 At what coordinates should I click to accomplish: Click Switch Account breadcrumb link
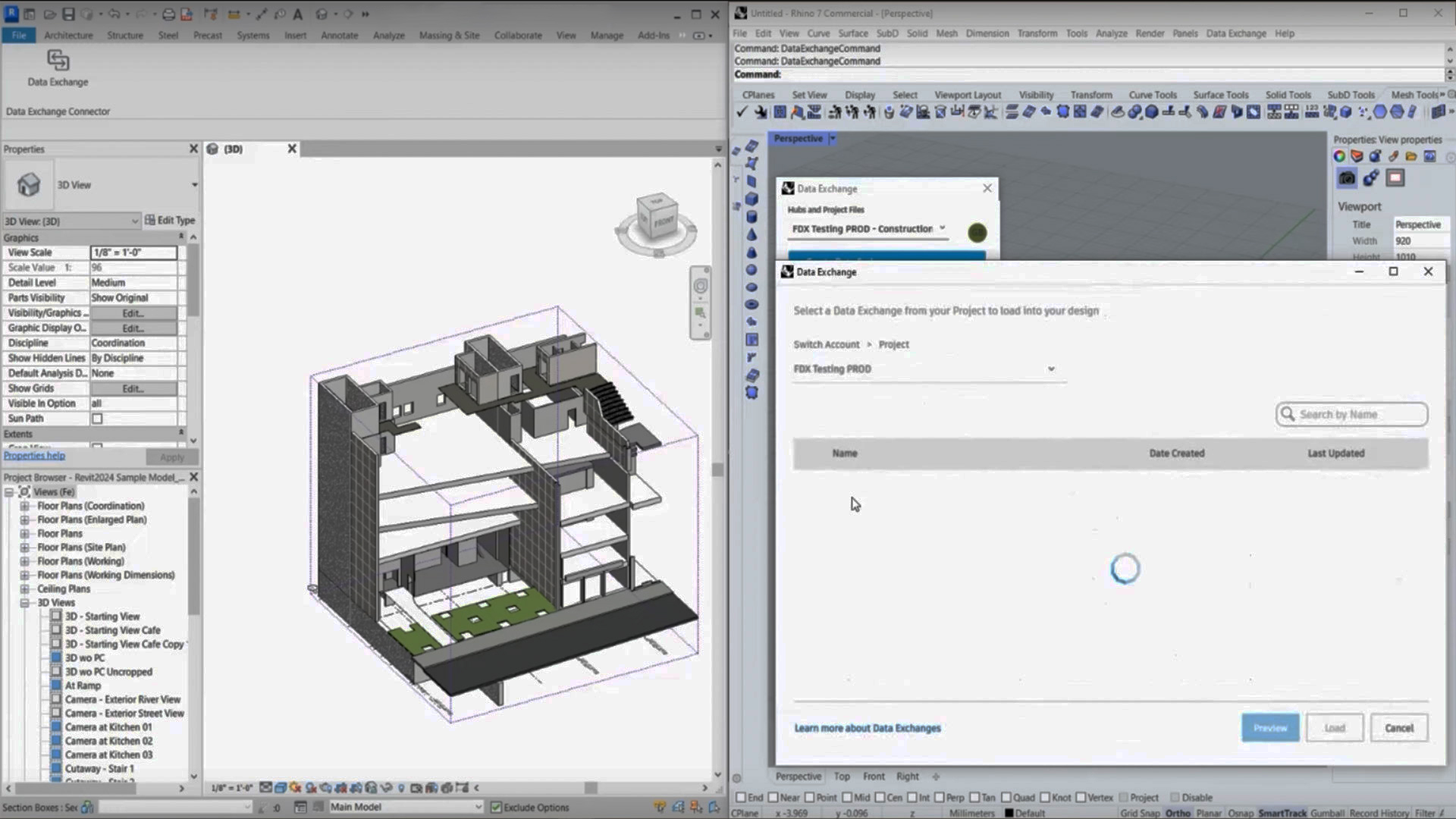click(x=827, y=344)
